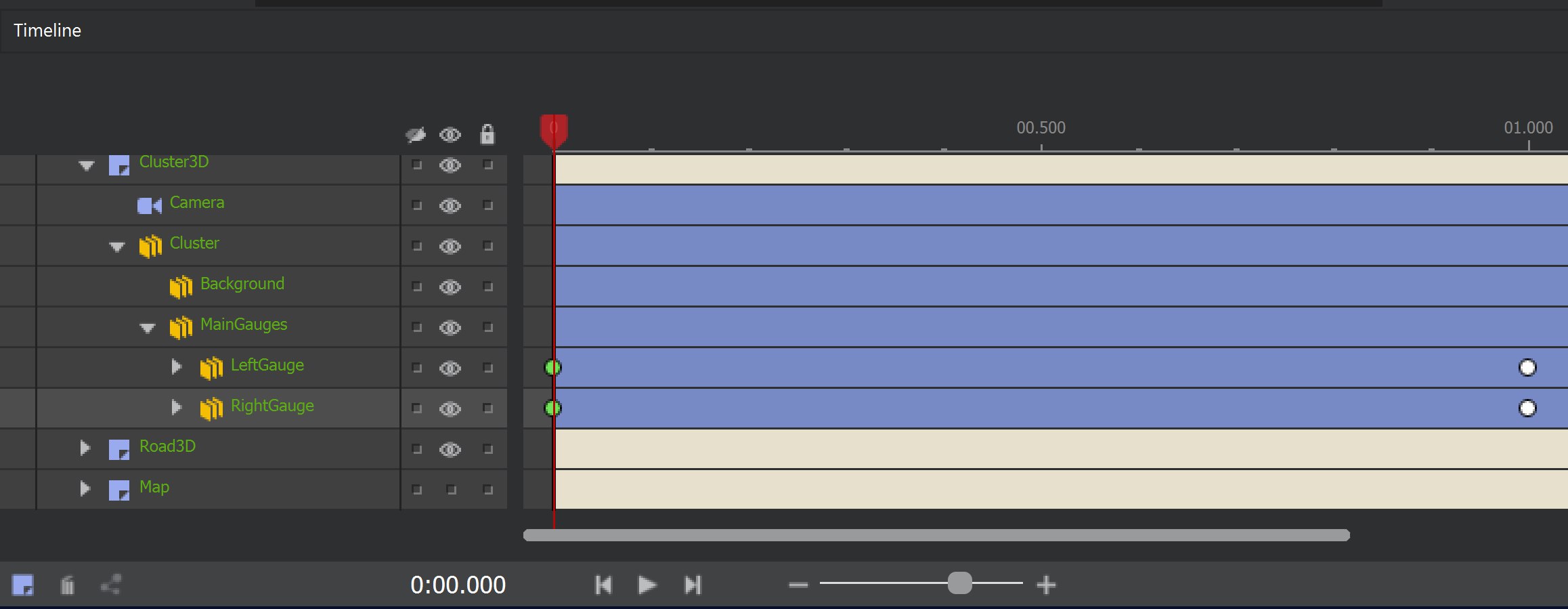The image size is (1568, 609).
Task: Hide the Background row
Action: [450, 287]
